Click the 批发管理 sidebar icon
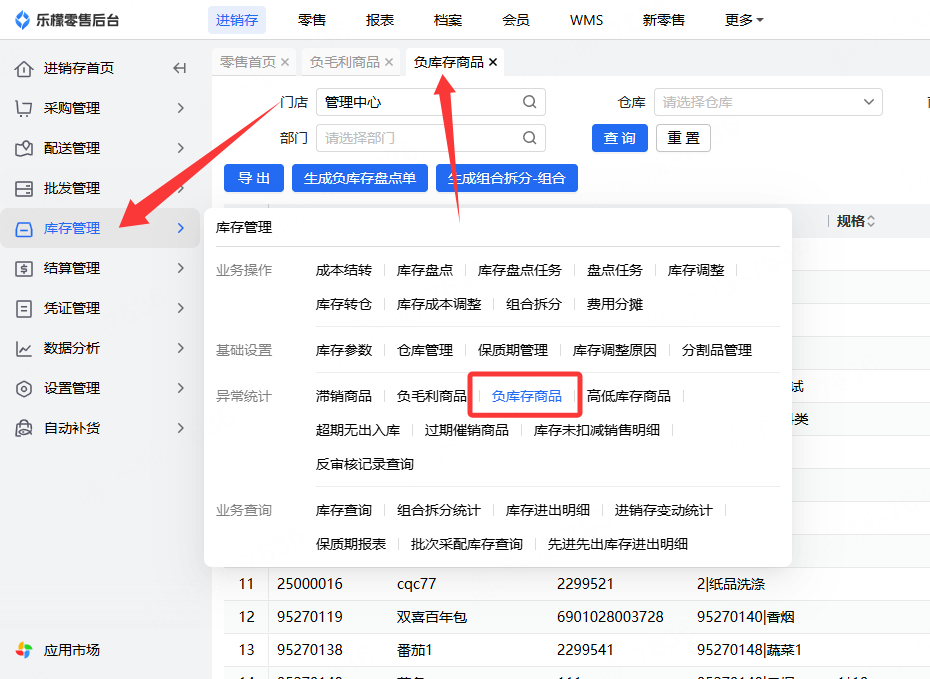 pos(24,188)
